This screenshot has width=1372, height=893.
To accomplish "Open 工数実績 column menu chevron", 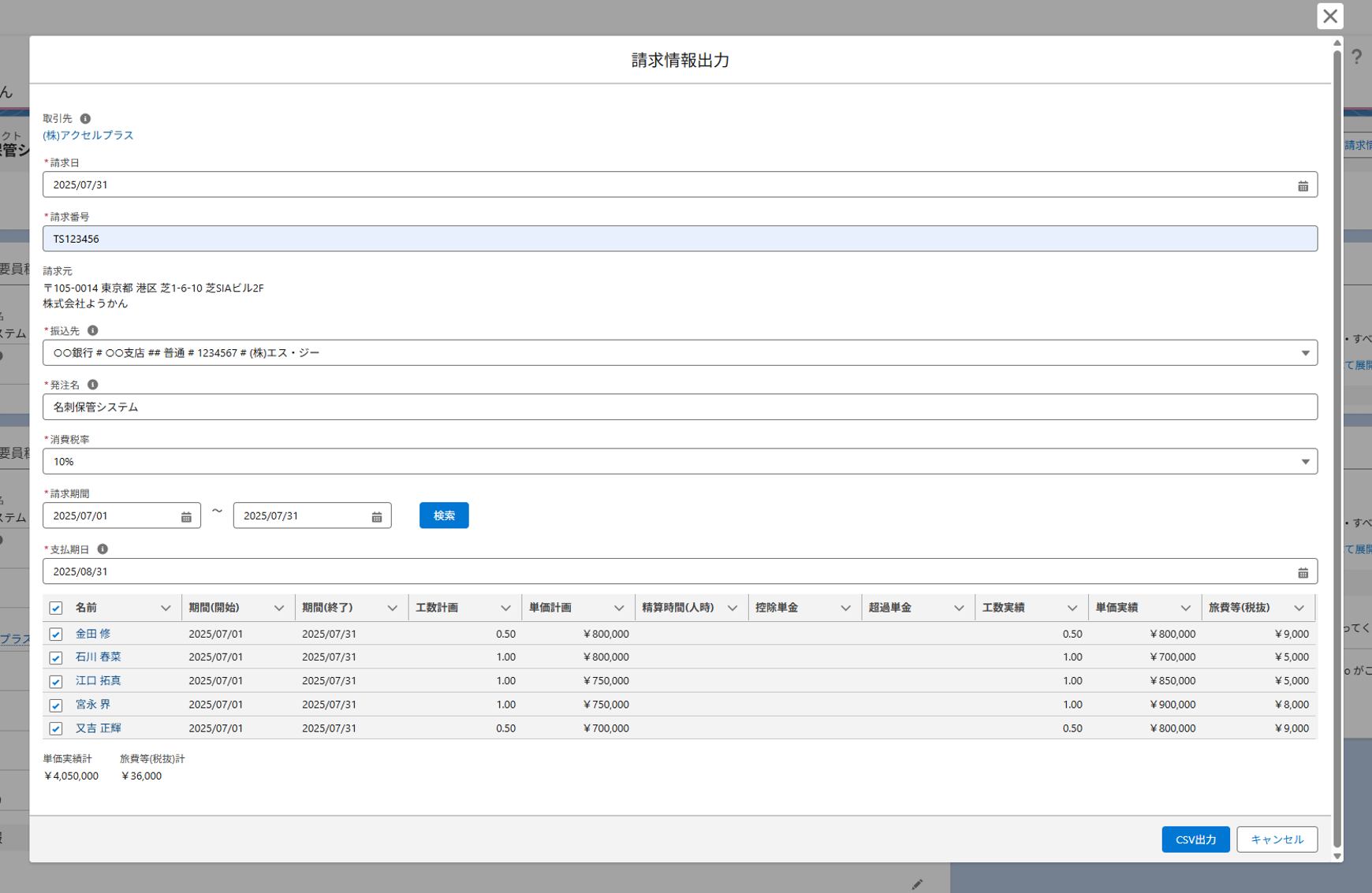I will coord(1072,608).
